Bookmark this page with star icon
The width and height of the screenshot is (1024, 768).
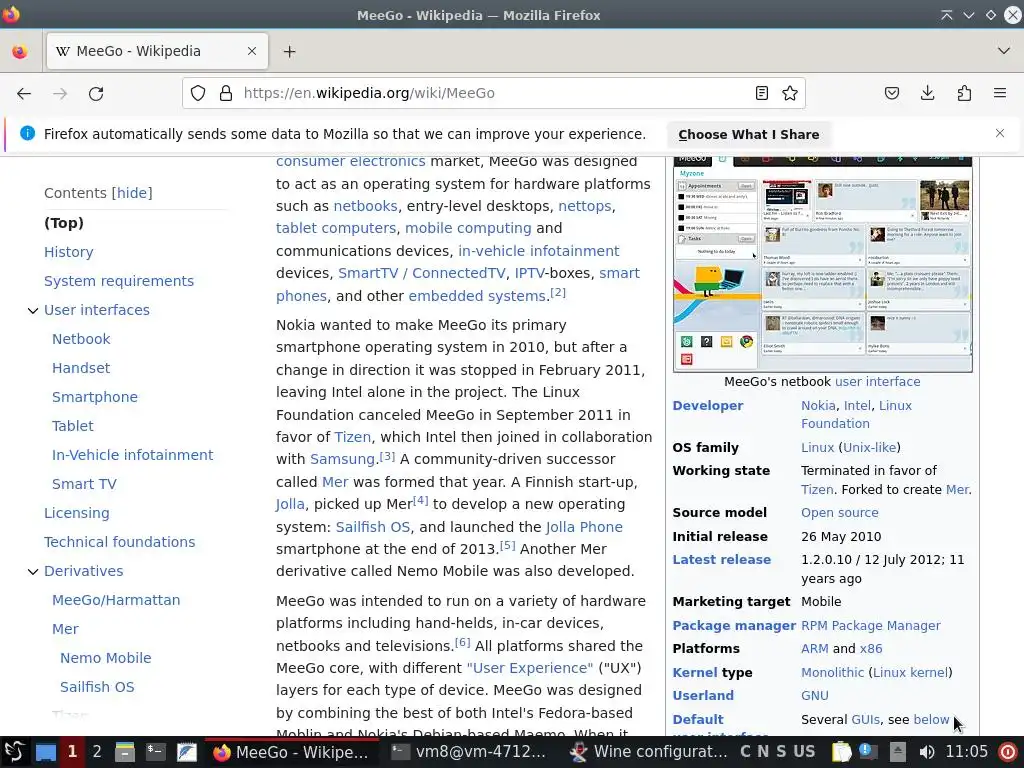790,93
